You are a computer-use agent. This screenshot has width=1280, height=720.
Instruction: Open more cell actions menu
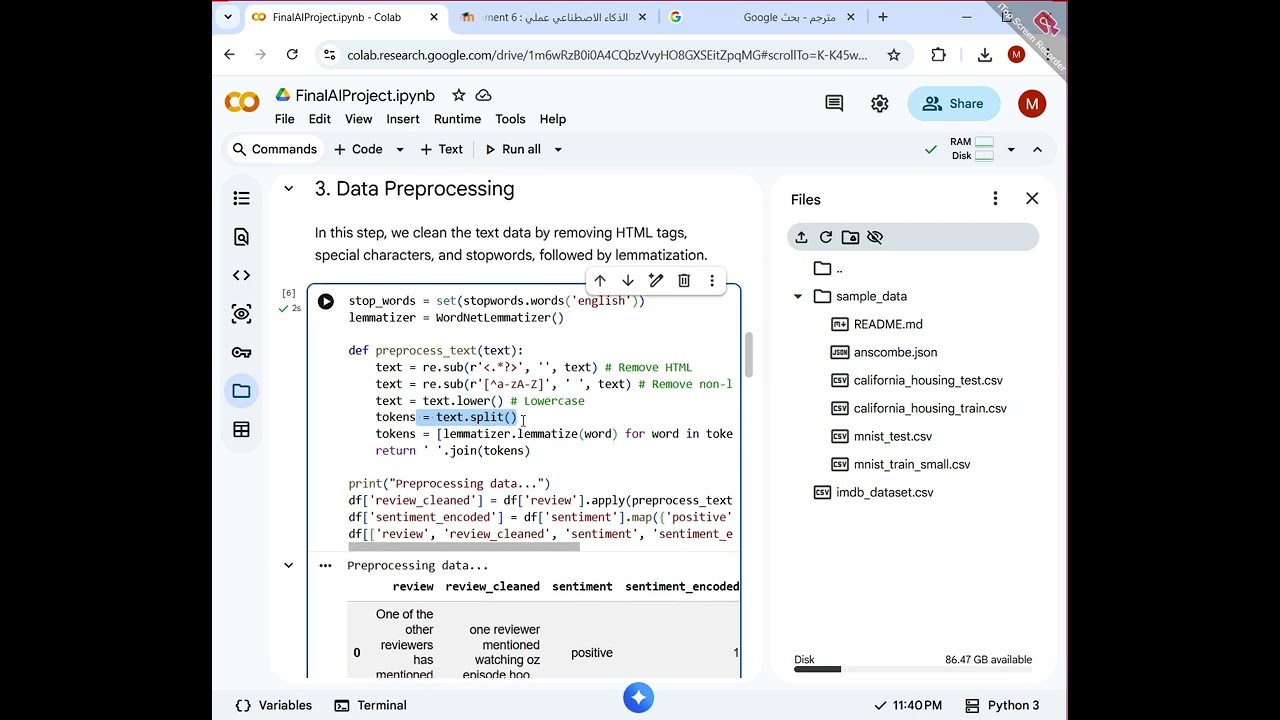point(712,281)
